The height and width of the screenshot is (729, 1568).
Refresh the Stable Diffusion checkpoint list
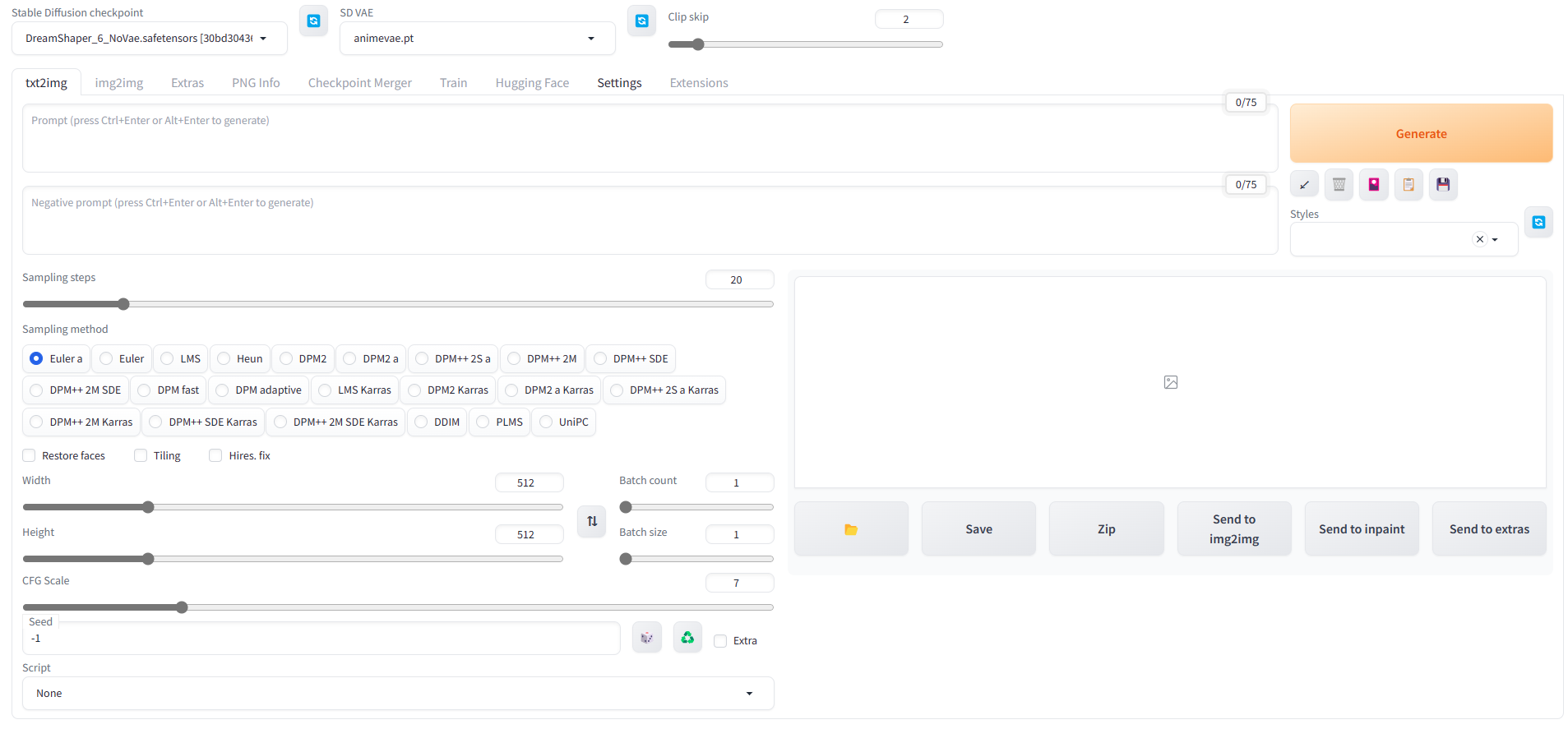(x=313, y=21)
